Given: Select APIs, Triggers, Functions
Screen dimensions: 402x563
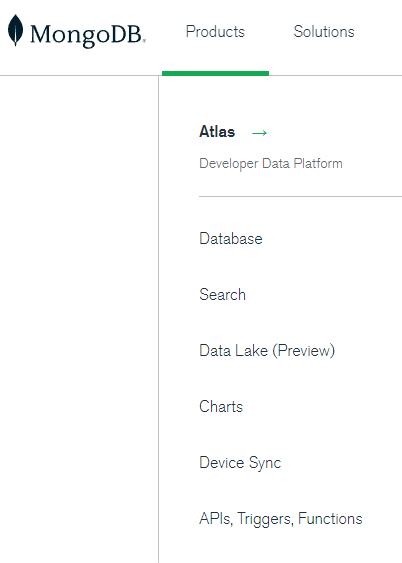Looking at the screenshot, I should (281, 519).
